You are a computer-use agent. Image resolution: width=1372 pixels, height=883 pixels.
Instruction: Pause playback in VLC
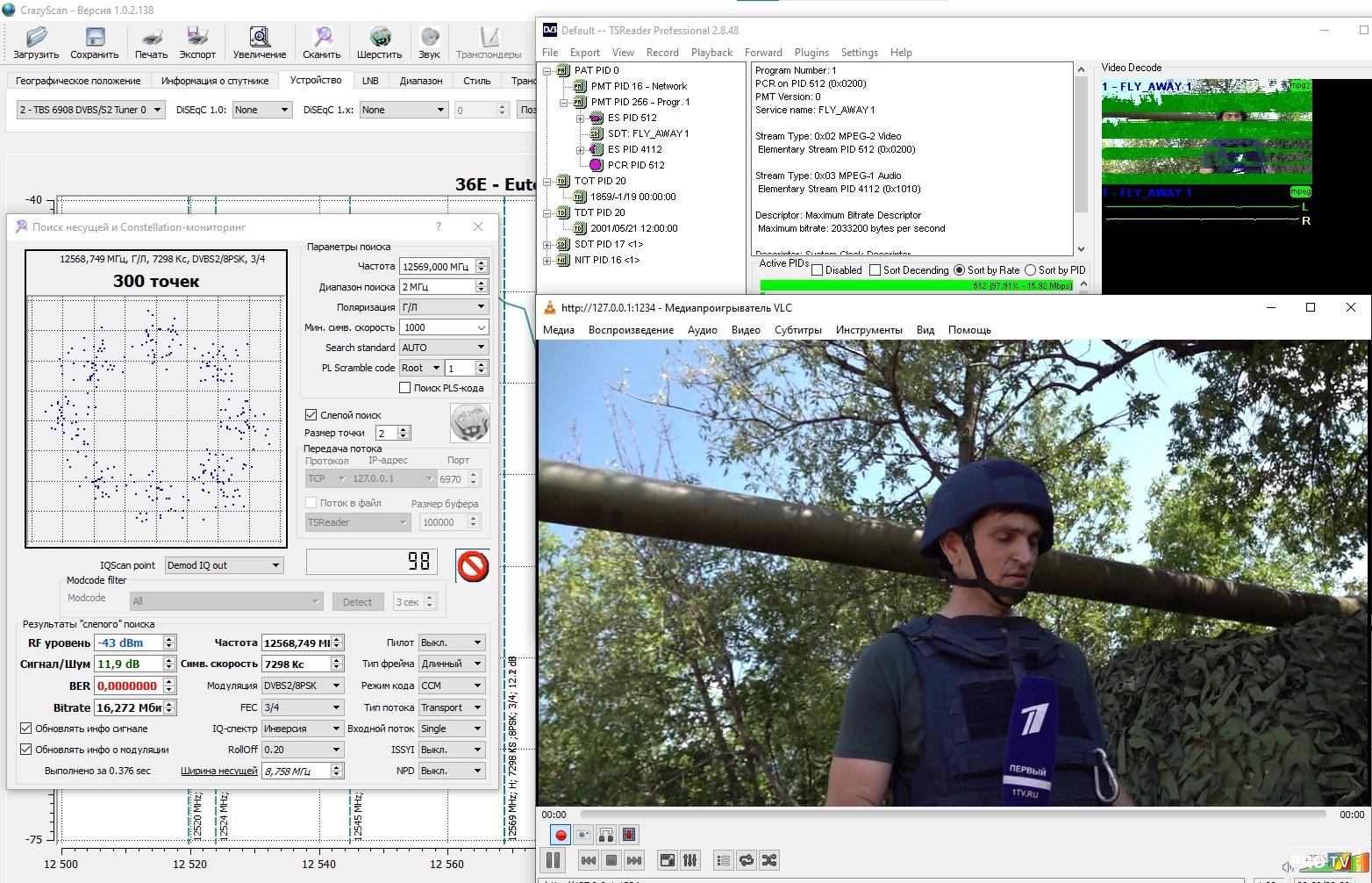[554, 860]
